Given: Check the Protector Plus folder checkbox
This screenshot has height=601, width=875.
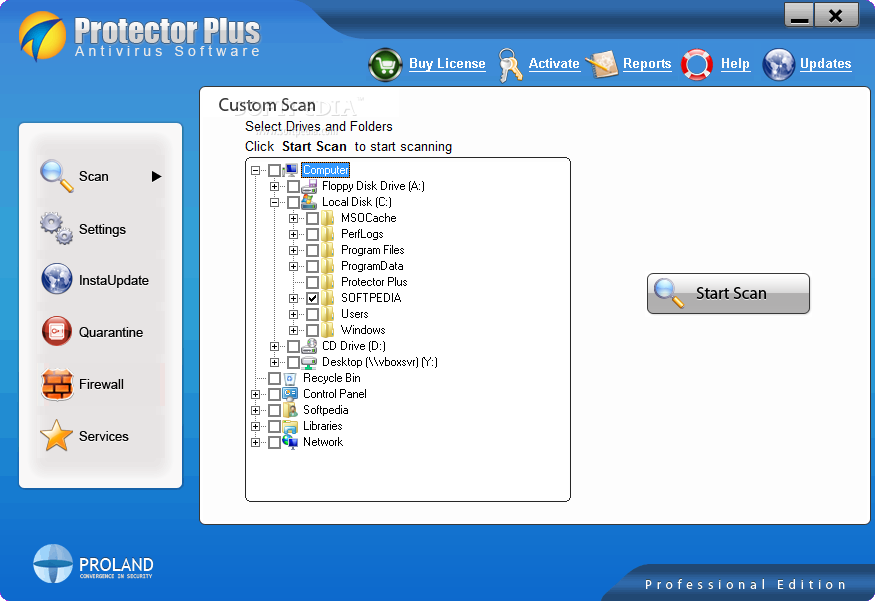Looking at the screenshot, I should [x=312, y=282].
